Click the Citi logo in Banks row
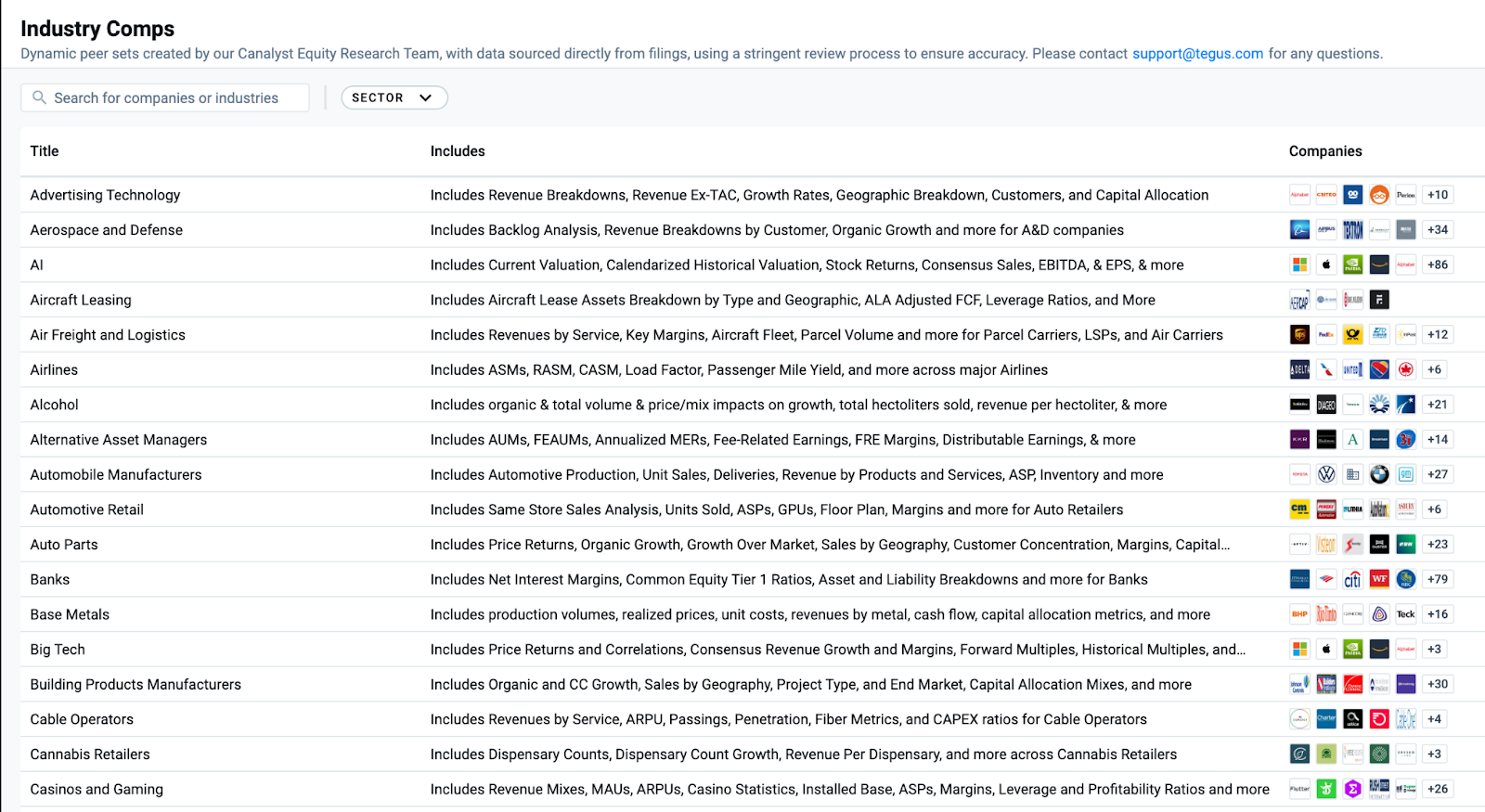This screenshot has height=812, width=1485. point(1353,579)
